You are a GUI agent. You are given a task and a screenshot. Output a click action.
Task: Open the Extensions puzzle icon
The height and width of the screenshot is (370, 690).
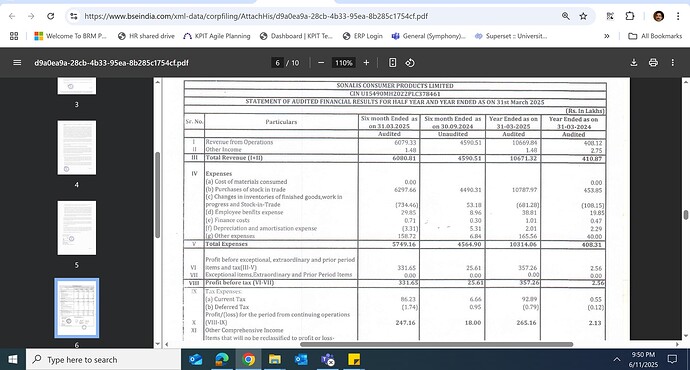tap(630, 16)
